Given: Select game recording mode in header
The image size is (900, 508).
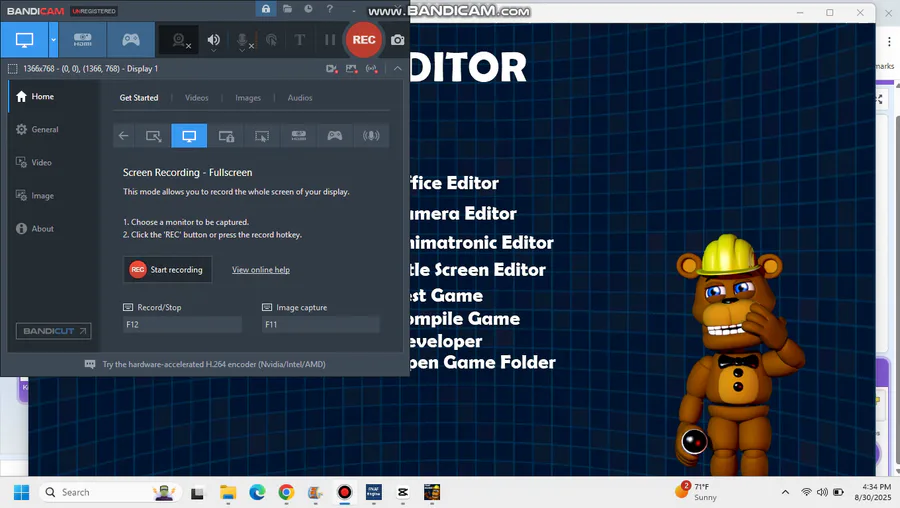Looking at the screenshot, I should (131, 40).
